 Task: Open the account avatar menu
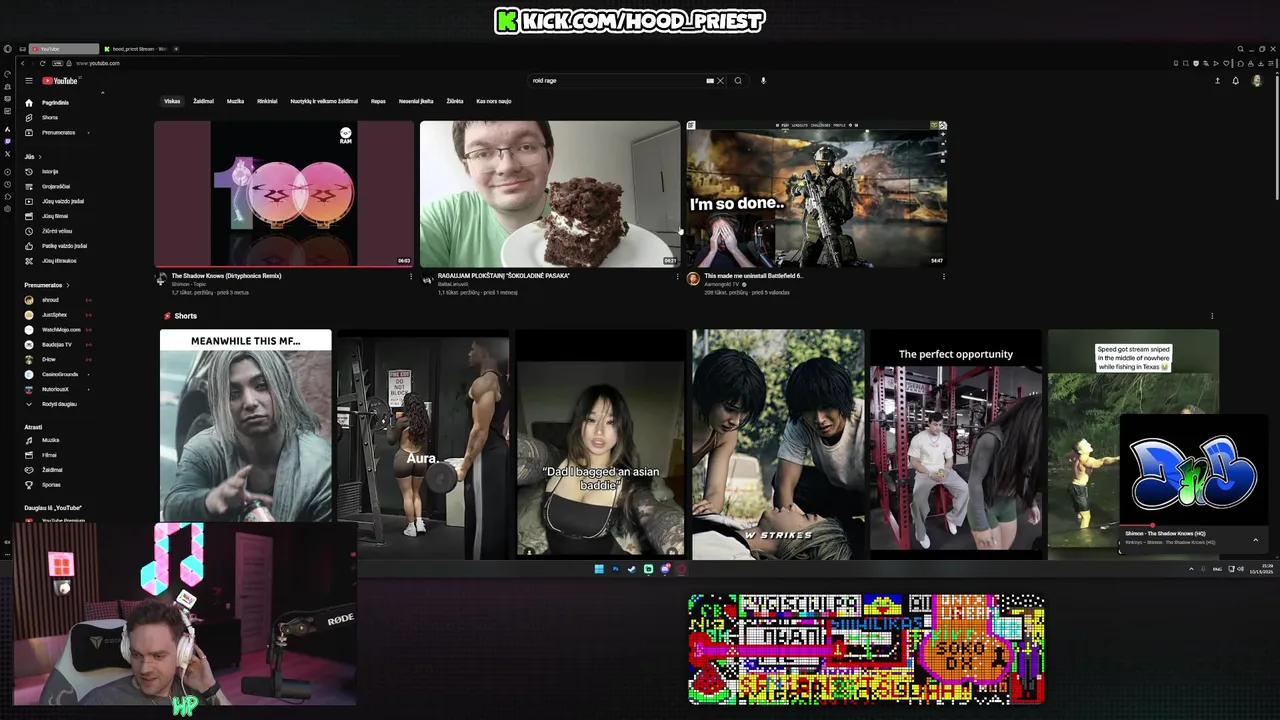pos(1257,81)
